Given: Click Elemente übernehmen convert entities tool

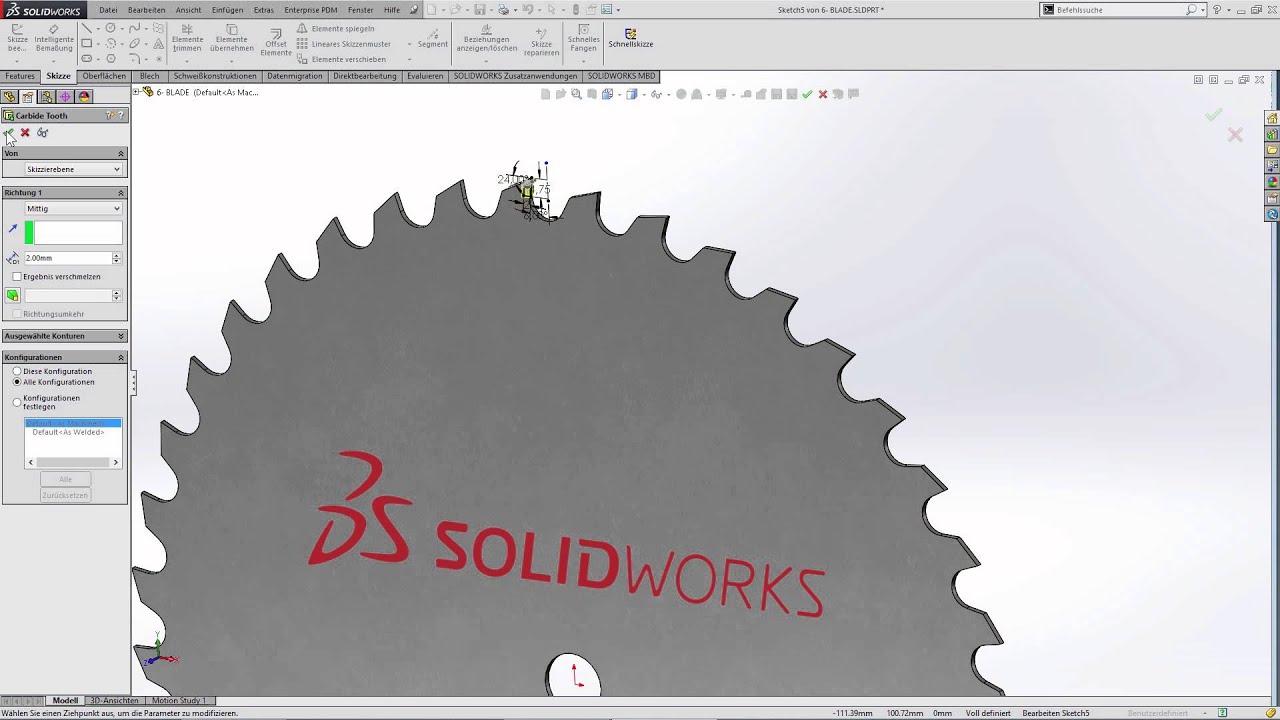Looking at the screenshot, I should (231, 38).
